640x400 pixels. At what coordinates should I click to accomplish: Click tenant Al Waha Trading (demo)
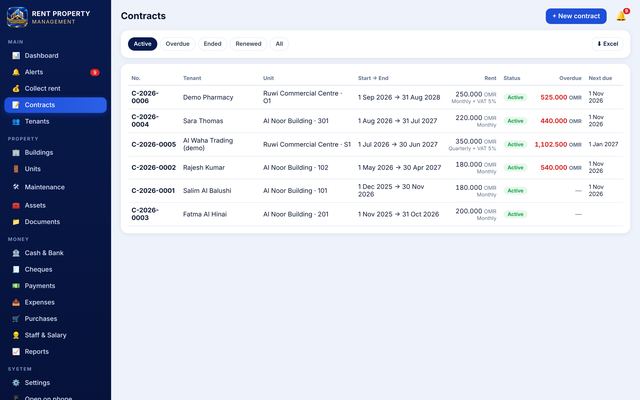click(x=208, y=144)
